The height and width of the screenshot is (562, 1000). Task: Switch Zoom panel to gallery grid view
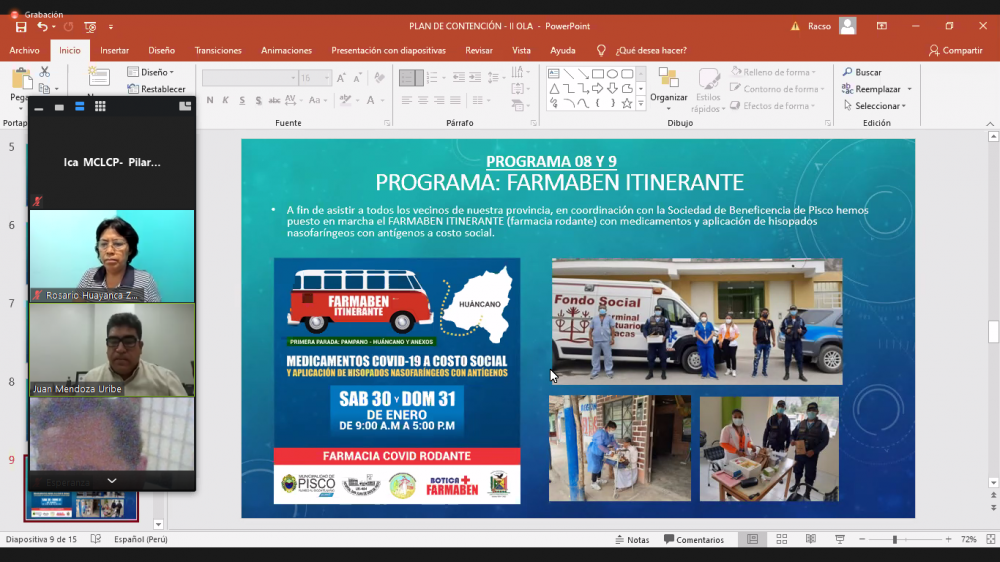click(100, 106)
